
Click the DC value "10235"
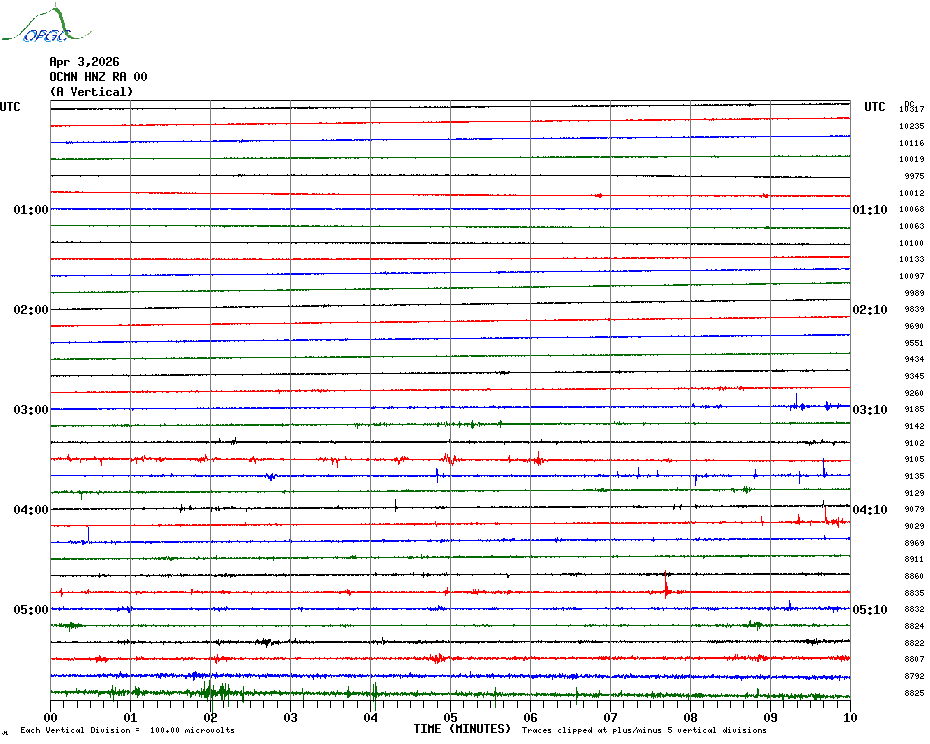pyautogui.click(x=912, y=126)
